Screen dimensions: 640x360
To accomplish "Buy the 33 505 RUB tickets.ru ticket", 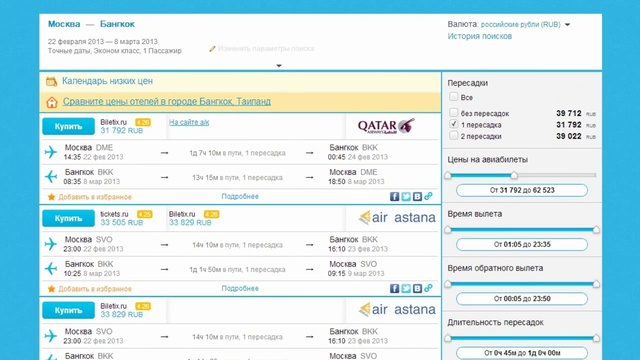I will pos(68,218).
